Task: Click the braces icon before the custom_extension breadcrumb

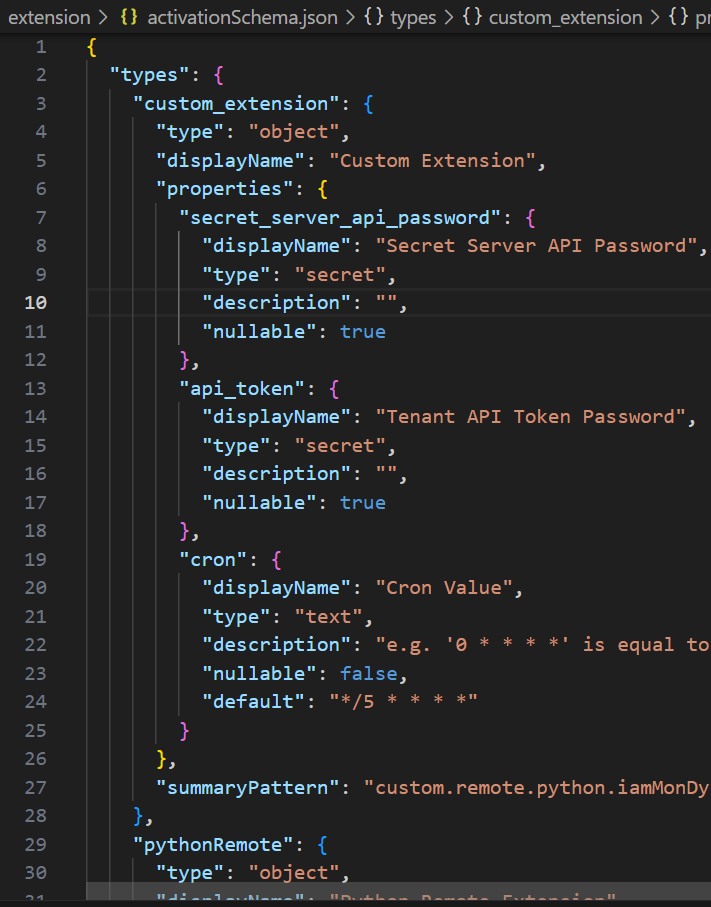Action: pos(471,18)
